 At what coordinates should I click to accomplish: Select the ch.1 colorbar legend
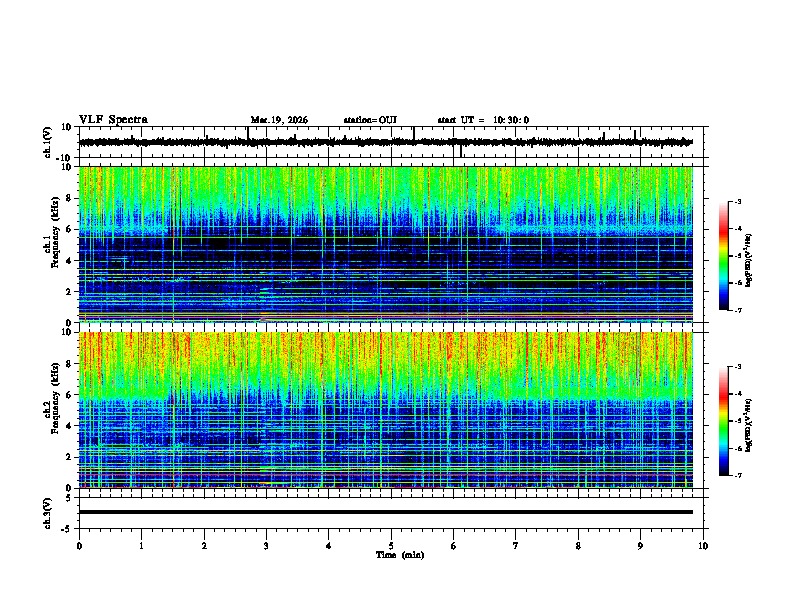click(724, 256)
